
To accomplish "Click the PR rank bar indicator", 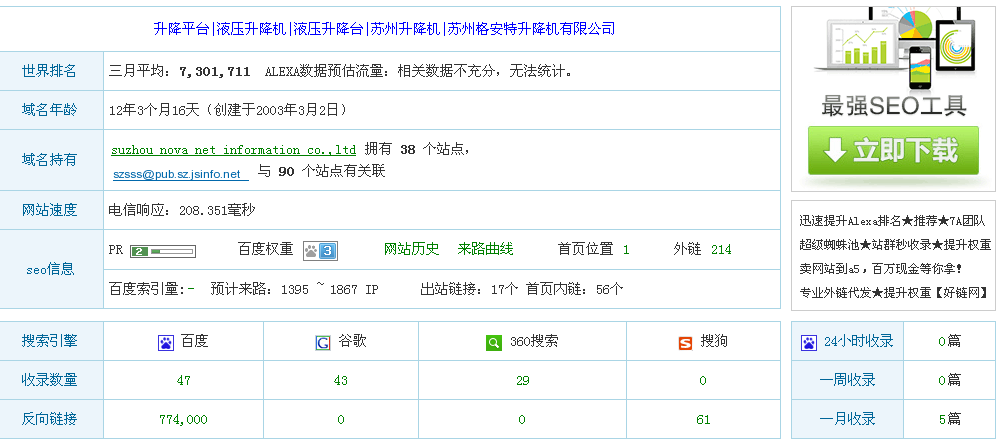I will (162, 250).
